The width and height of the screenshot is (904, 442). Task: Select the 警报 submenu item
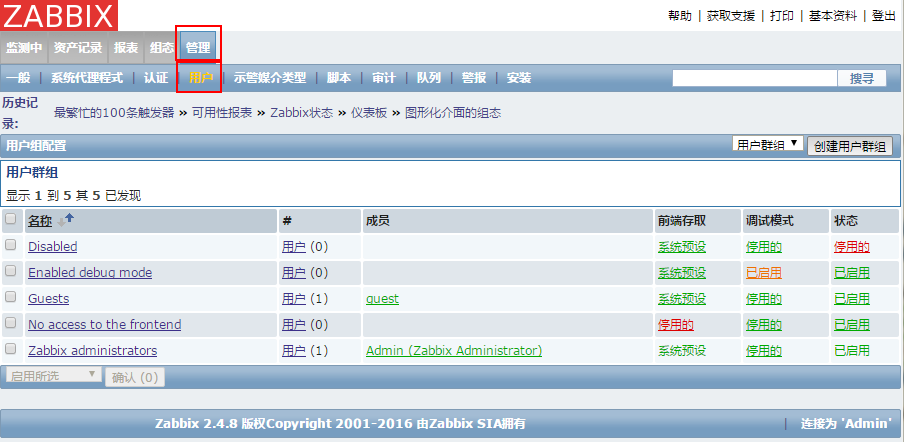(474, 78)
